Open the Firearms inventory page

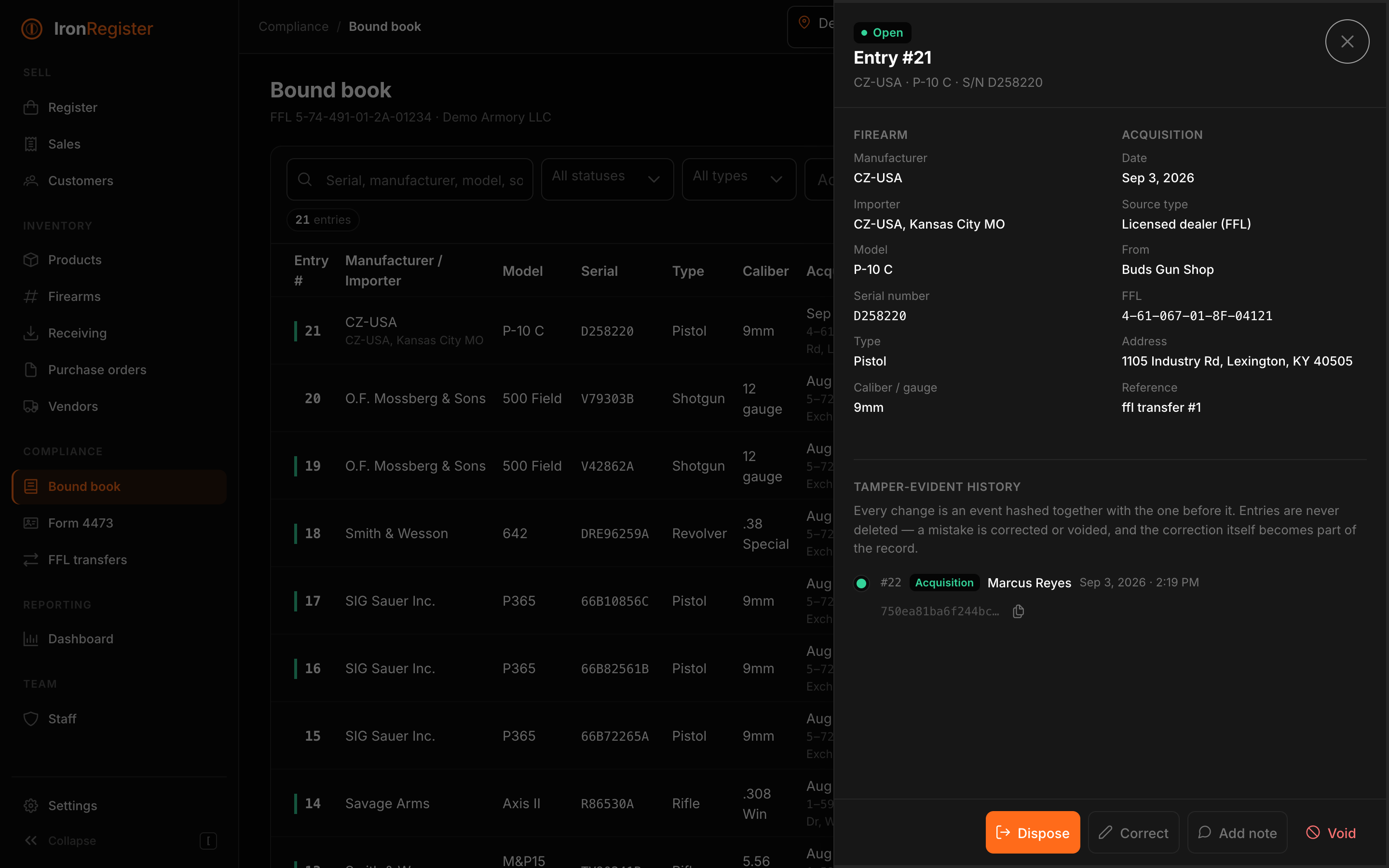click(x=119, y=297)
